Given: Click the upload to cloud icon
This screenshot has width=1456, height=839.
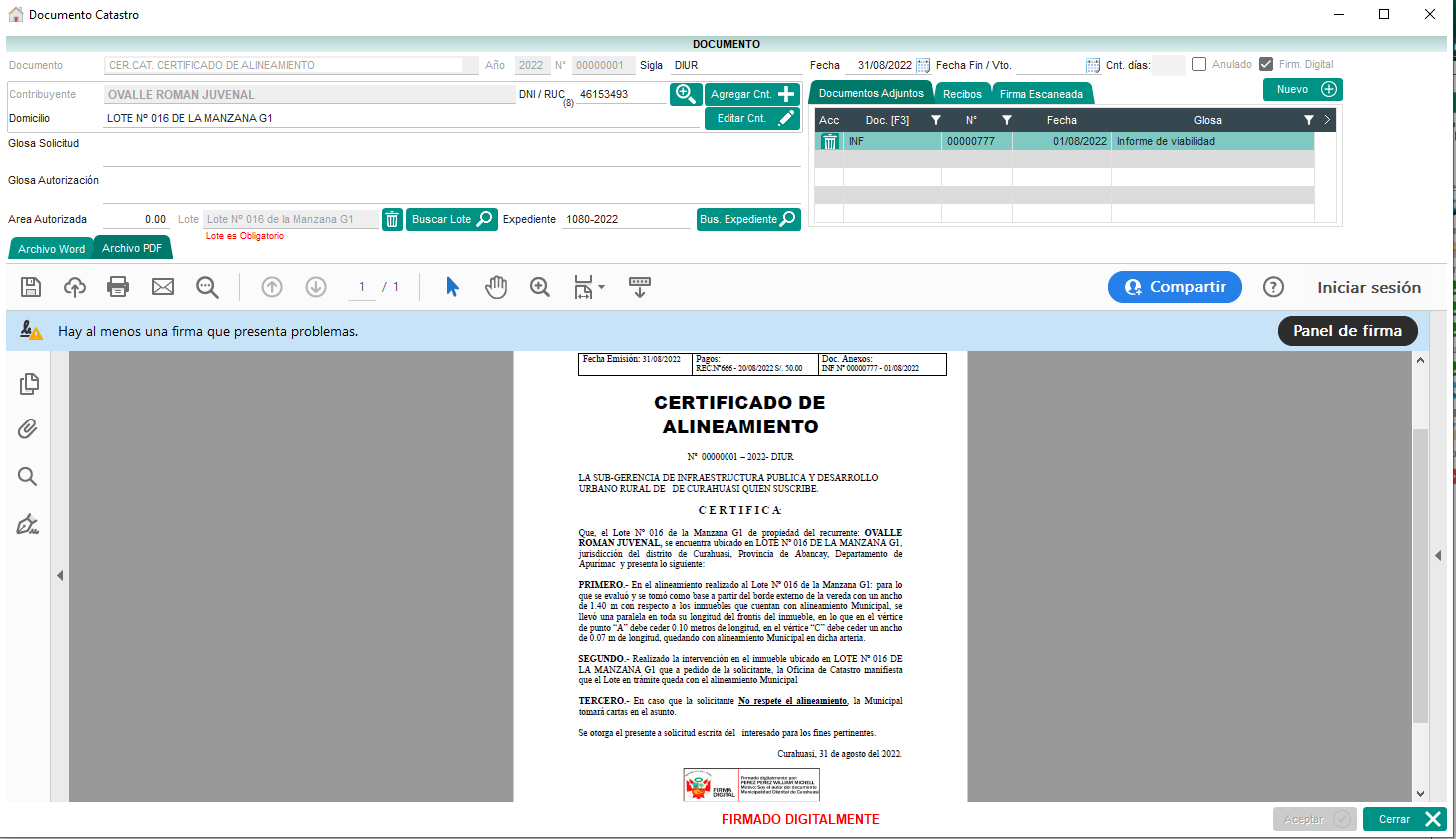Looking at the screenshot, I should click(75, 287).
